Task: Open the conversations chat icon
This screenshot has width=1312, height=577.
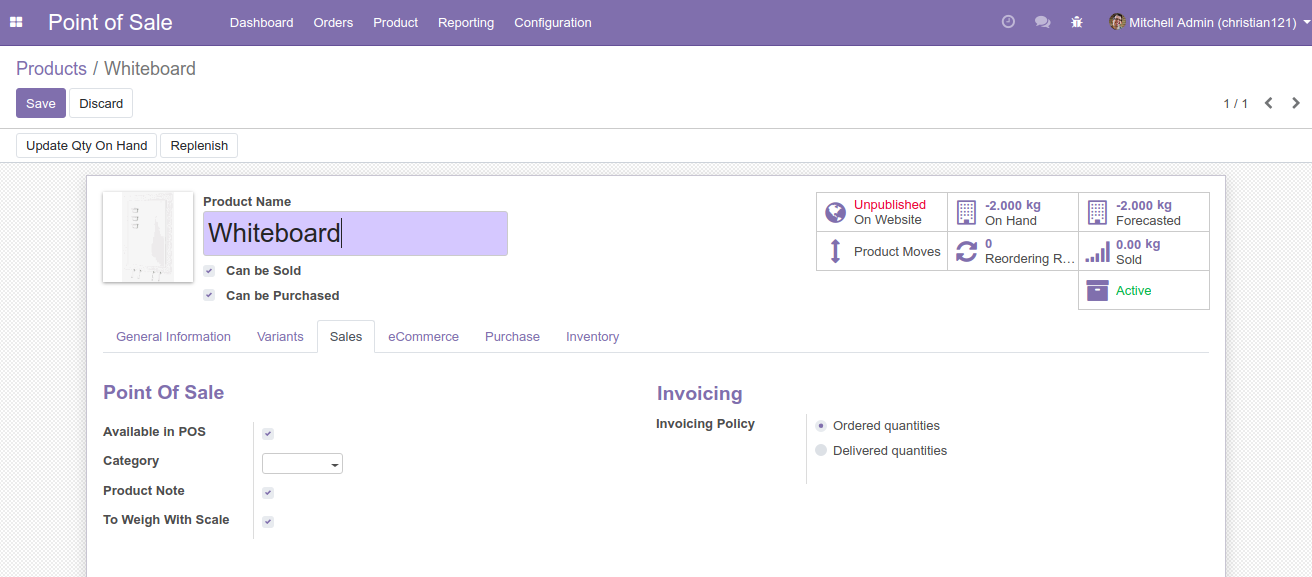Action: point(1042,22)
